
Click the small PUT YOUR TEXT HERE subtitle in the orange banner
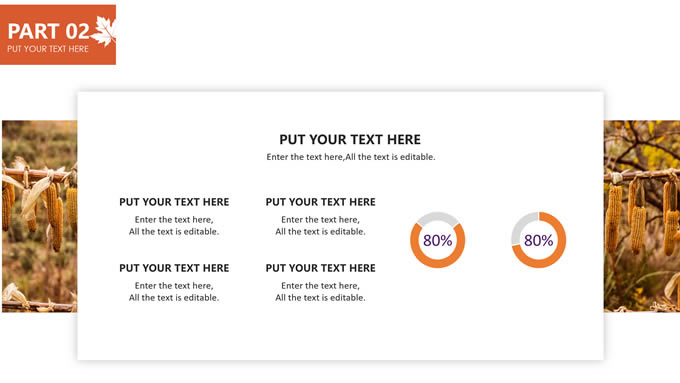48,49
